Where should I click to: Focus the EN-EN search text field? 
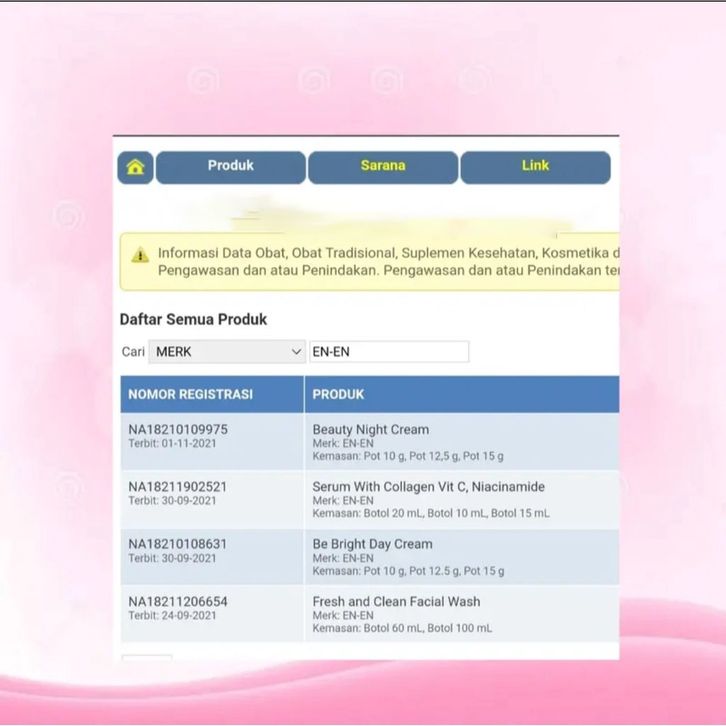[x=388, y=352]
